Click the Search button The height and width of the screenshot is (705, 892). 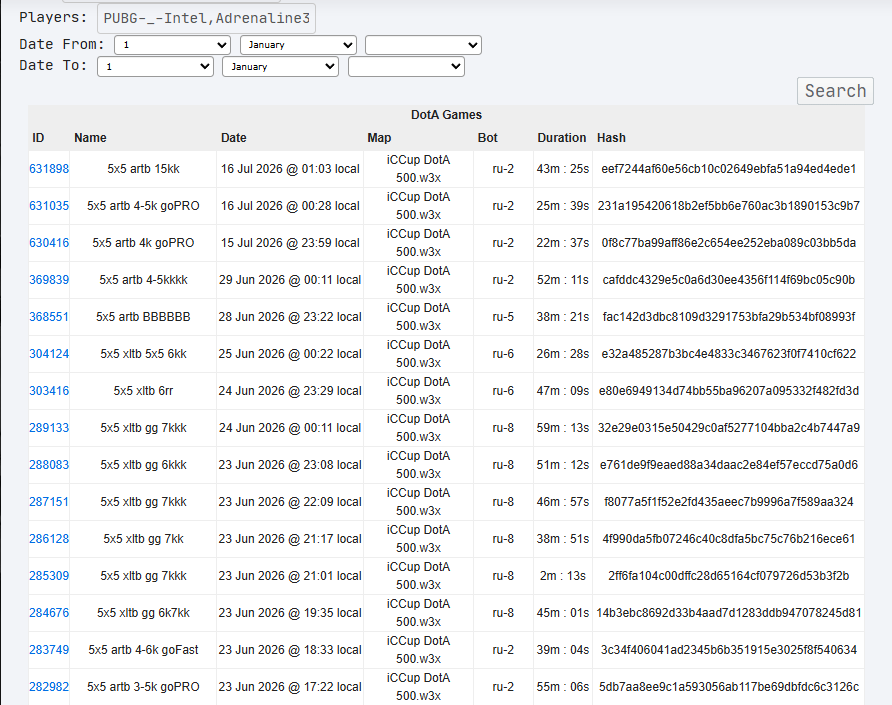coord(835,91)
